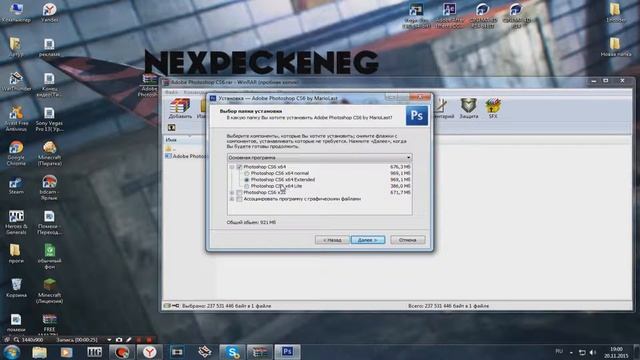This screenshot has width=640, height=360.
Task: Click the Bandicam pencil draw icon
Action: [x=129, y=340]
